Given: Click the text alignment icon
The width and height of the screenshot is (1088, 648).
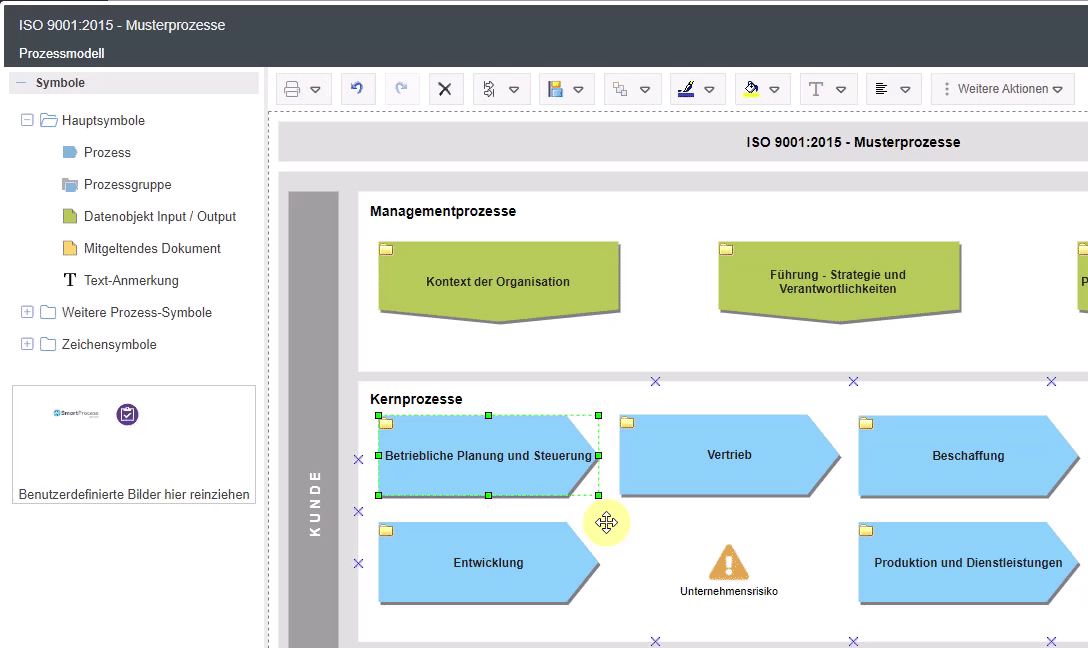Looking at the screenshot, I should (881, 89).
